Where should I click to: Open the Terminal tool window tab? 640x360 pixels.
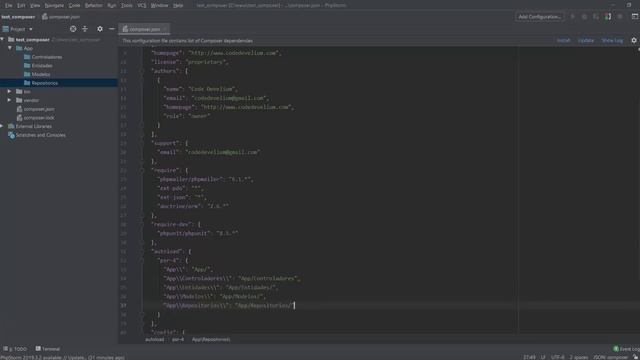click(x=48, y=349)
